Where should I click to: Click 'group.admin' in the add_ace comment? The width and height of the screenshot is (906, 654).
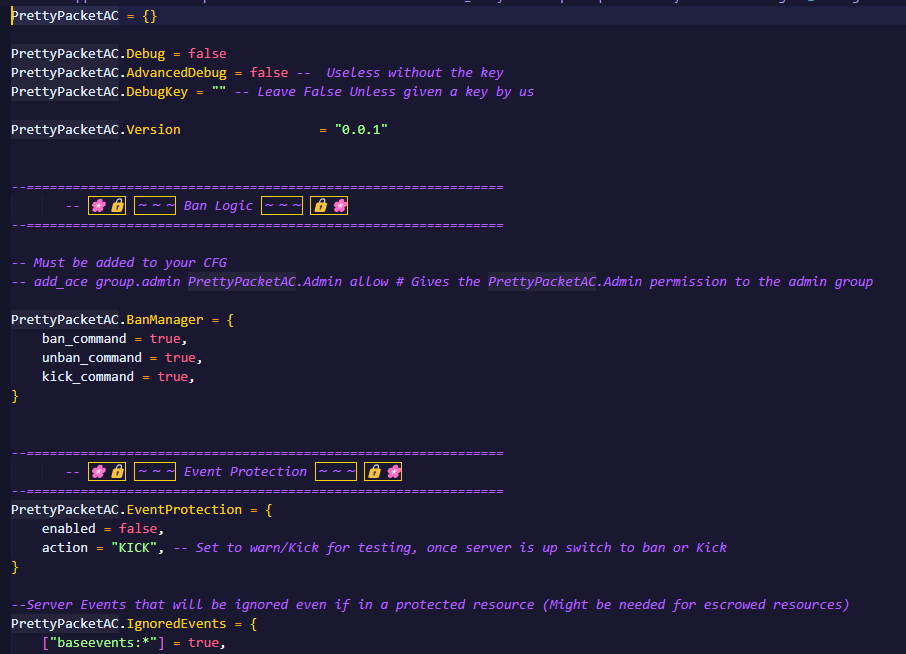pos(138,282)
